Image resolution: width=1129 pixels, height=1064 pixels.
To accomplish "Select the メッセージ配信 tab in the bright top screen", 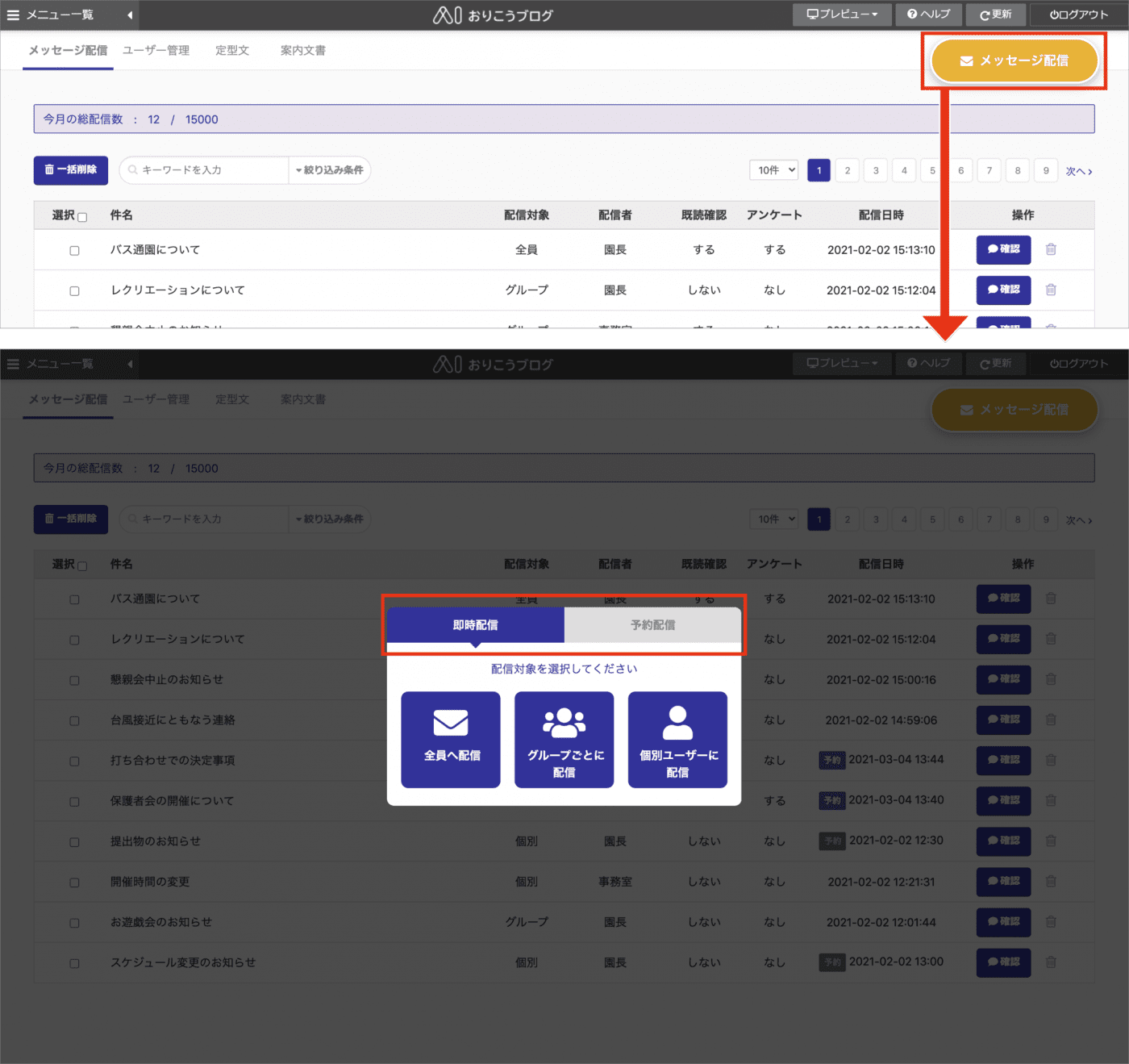I will click(68, 50).
